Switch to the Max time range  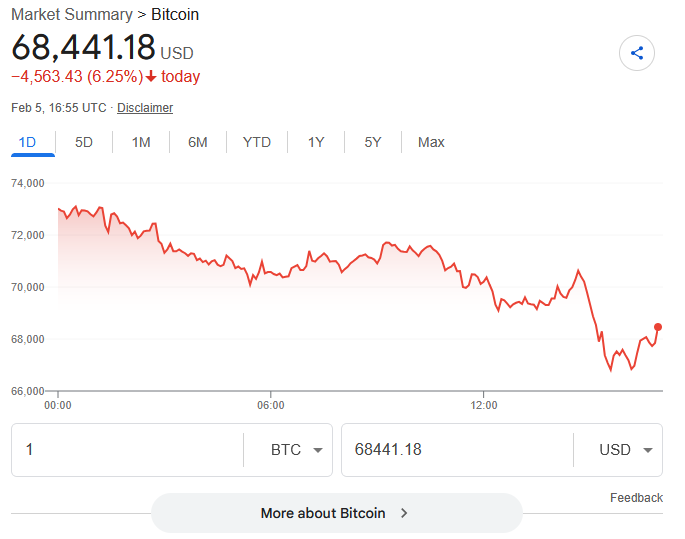pos(431,142)
